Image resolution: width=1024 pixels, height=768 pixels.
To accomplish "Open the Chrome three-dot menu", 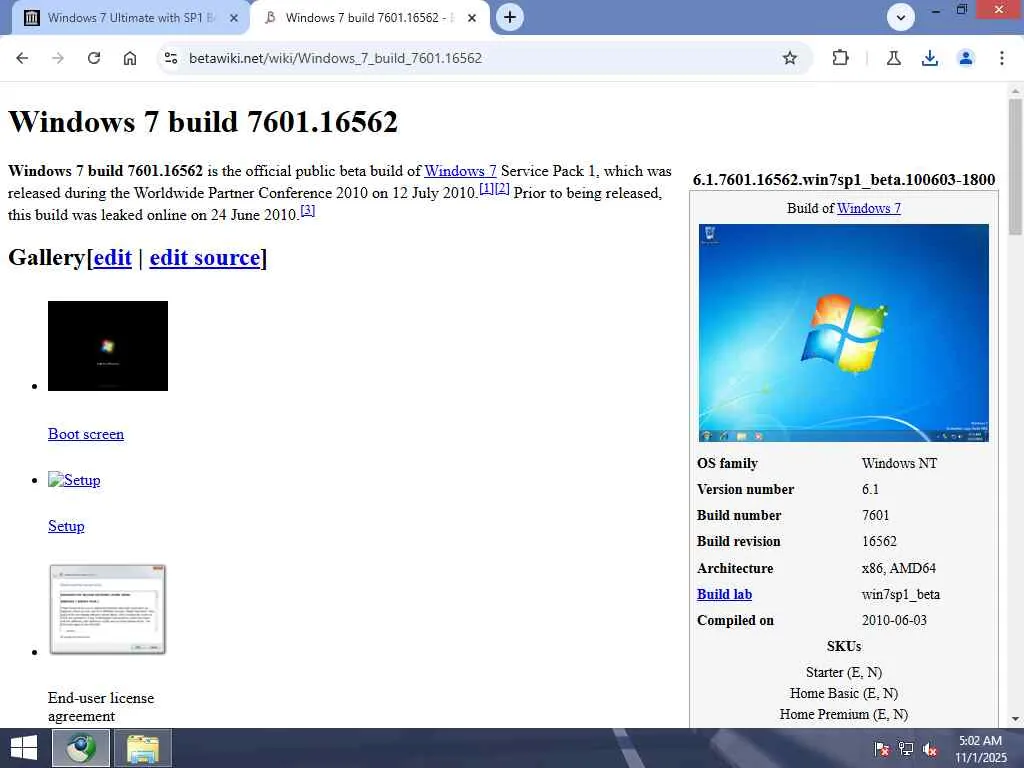I will click(1002, 58).
